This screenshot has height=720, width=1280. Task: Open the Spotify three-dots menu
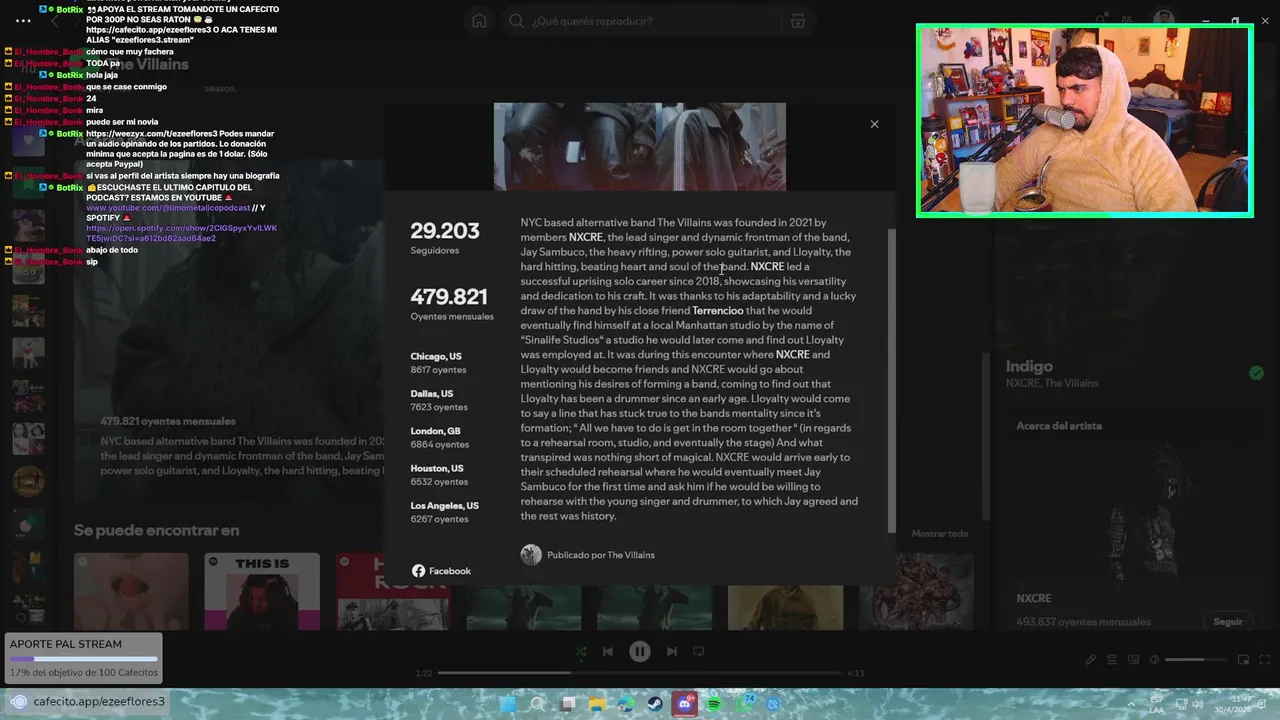22,20
